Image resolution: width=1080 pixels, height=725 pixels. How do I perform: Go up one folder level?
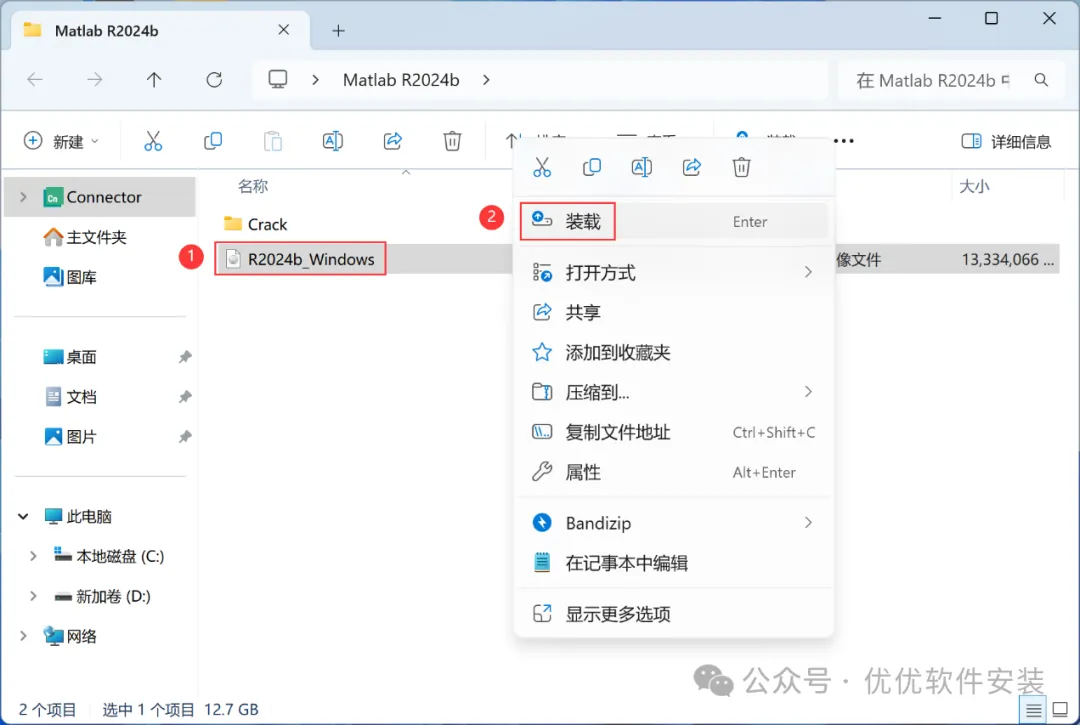pyautogui.click(x=154, y=80)
